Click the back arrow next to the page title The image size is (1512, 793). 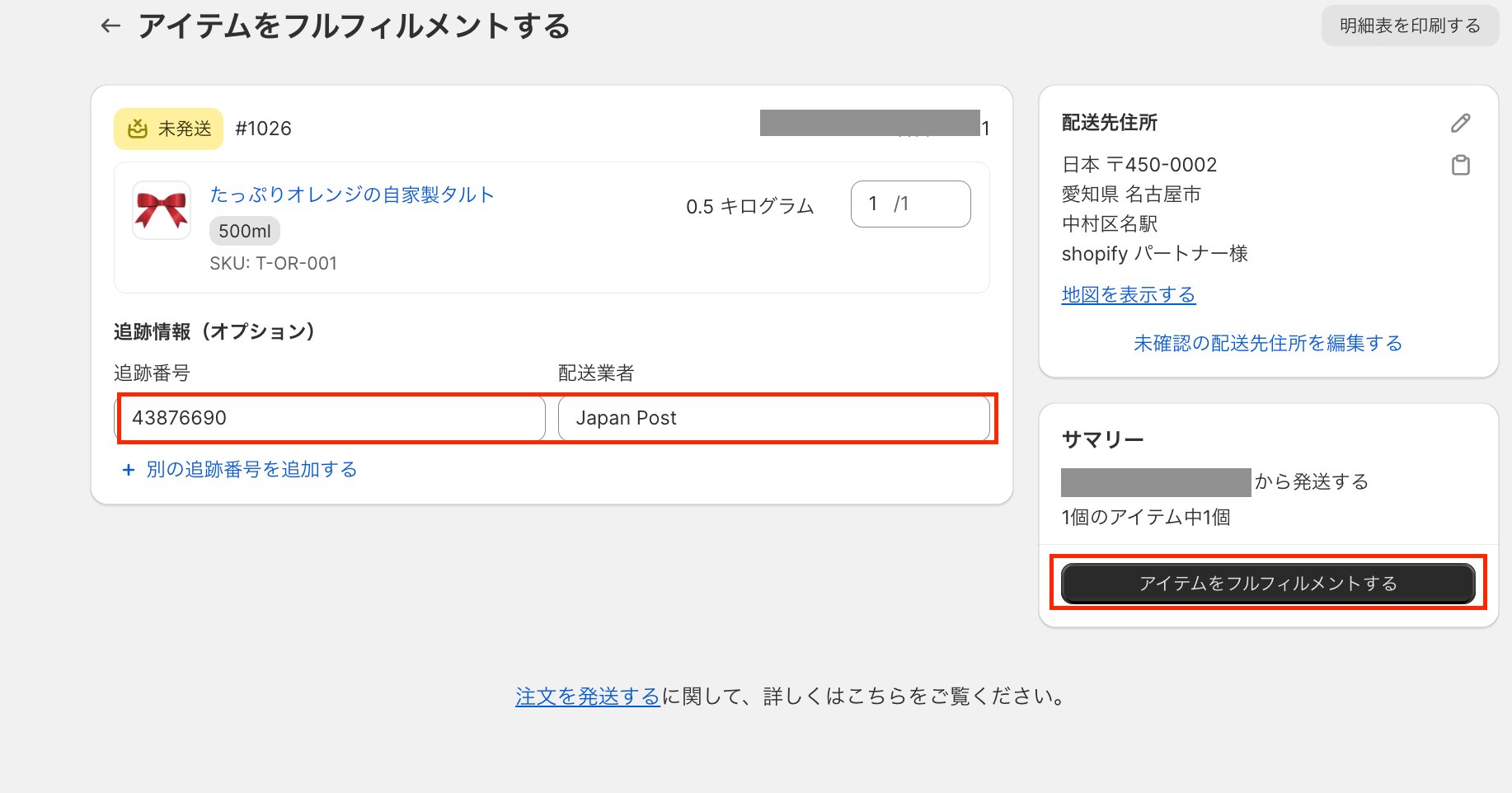pos(110,26)
